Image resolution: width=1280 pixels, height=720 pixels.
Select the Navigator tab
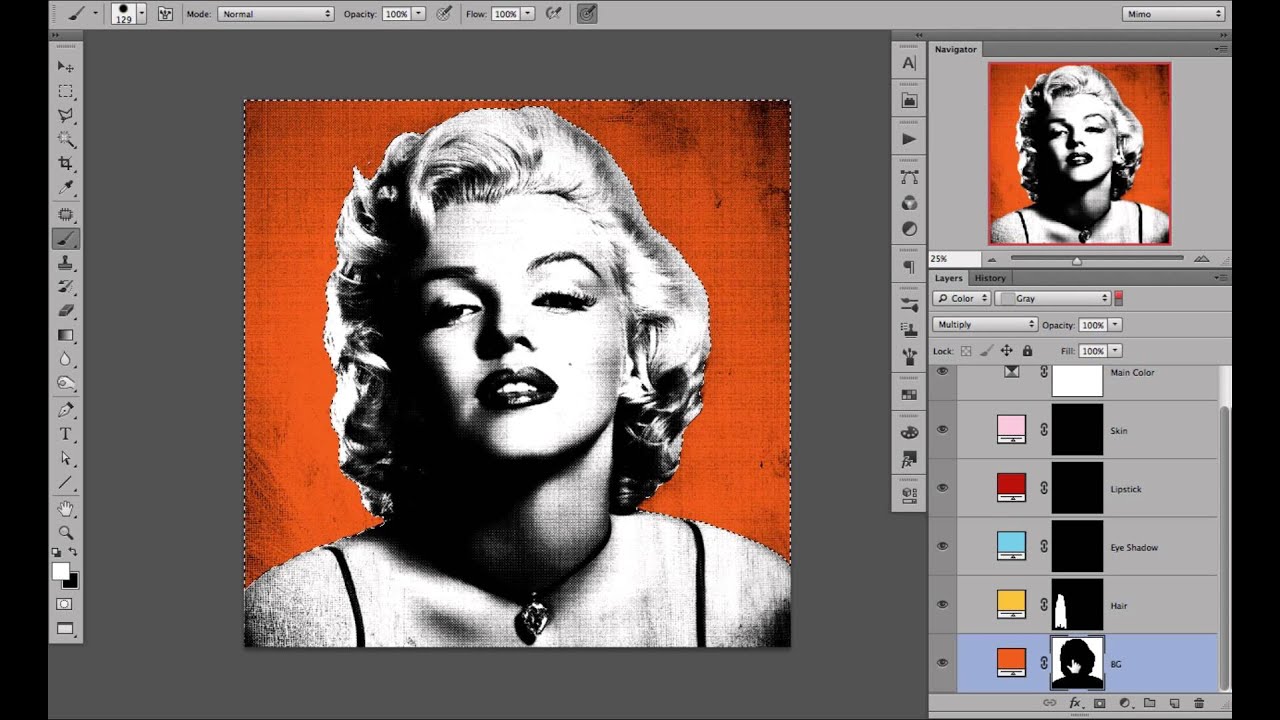point(956,49)
